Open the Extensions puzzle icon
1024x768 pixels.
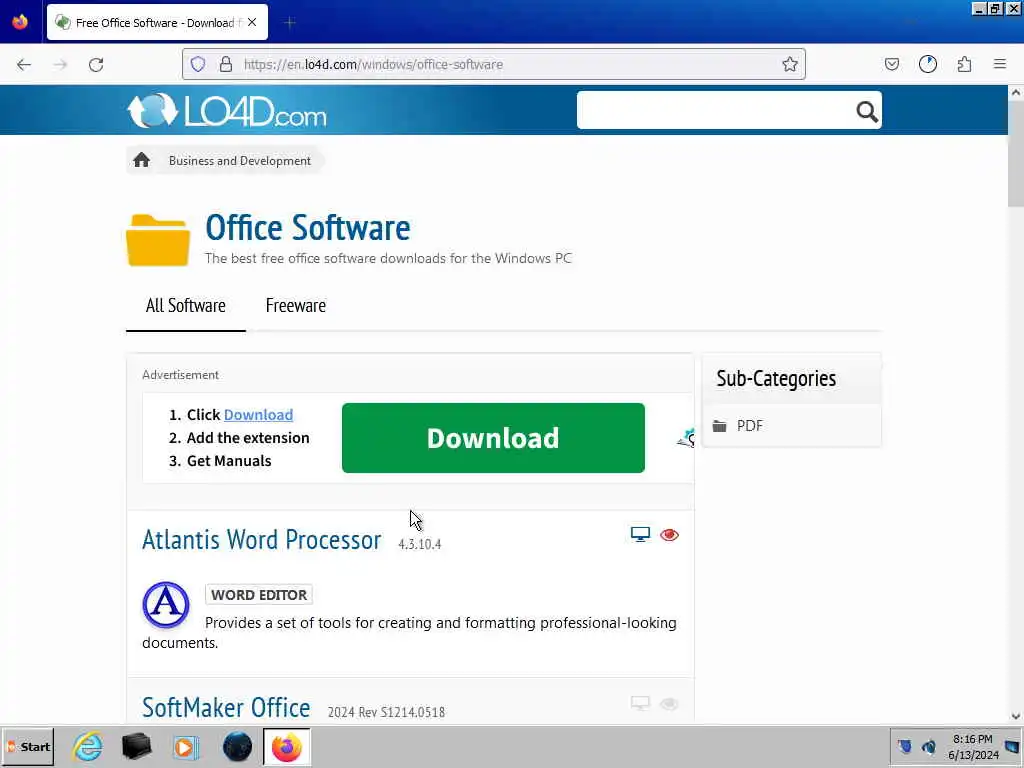(964, 64)
